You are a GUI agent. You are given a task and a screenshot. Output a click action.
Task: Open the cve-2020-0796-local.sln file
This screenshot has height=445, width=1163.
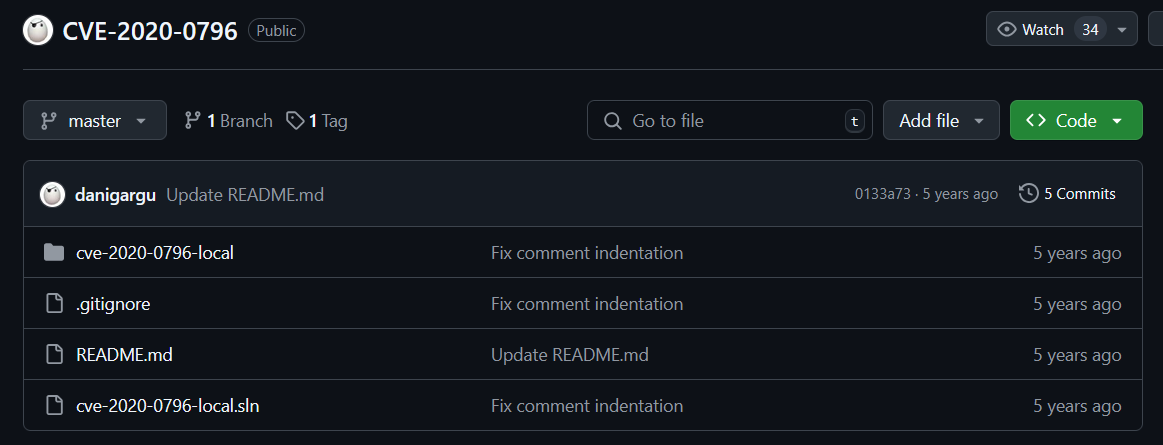(168, 406)
